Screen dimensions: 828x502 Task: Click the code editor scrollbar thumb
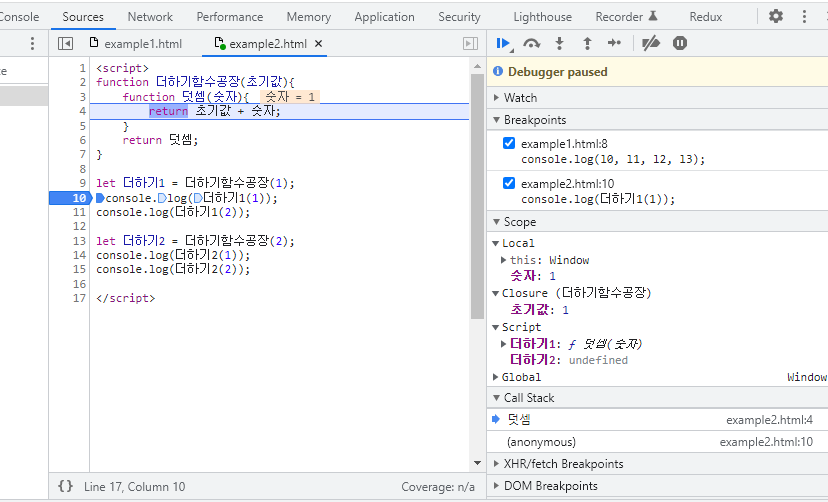coord(477,196)
